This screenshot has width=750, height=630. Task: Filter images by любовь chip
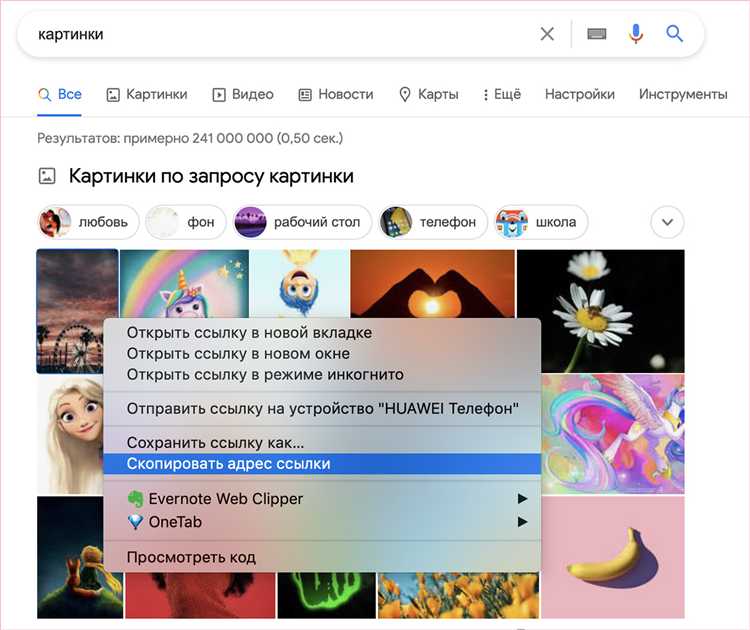(x=85, y=222)
